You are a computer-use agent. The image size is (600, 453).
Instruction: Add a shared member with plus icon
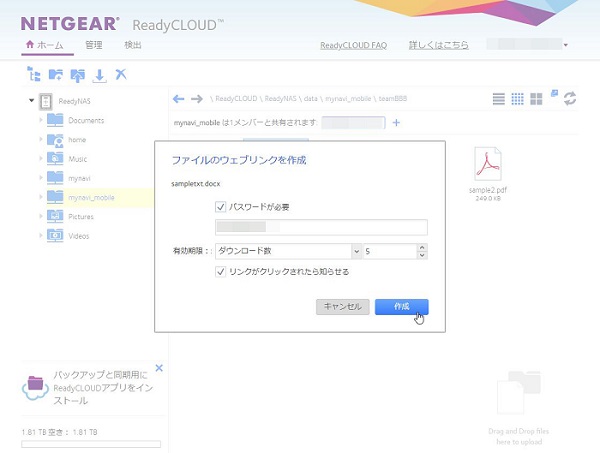(396, 122)
